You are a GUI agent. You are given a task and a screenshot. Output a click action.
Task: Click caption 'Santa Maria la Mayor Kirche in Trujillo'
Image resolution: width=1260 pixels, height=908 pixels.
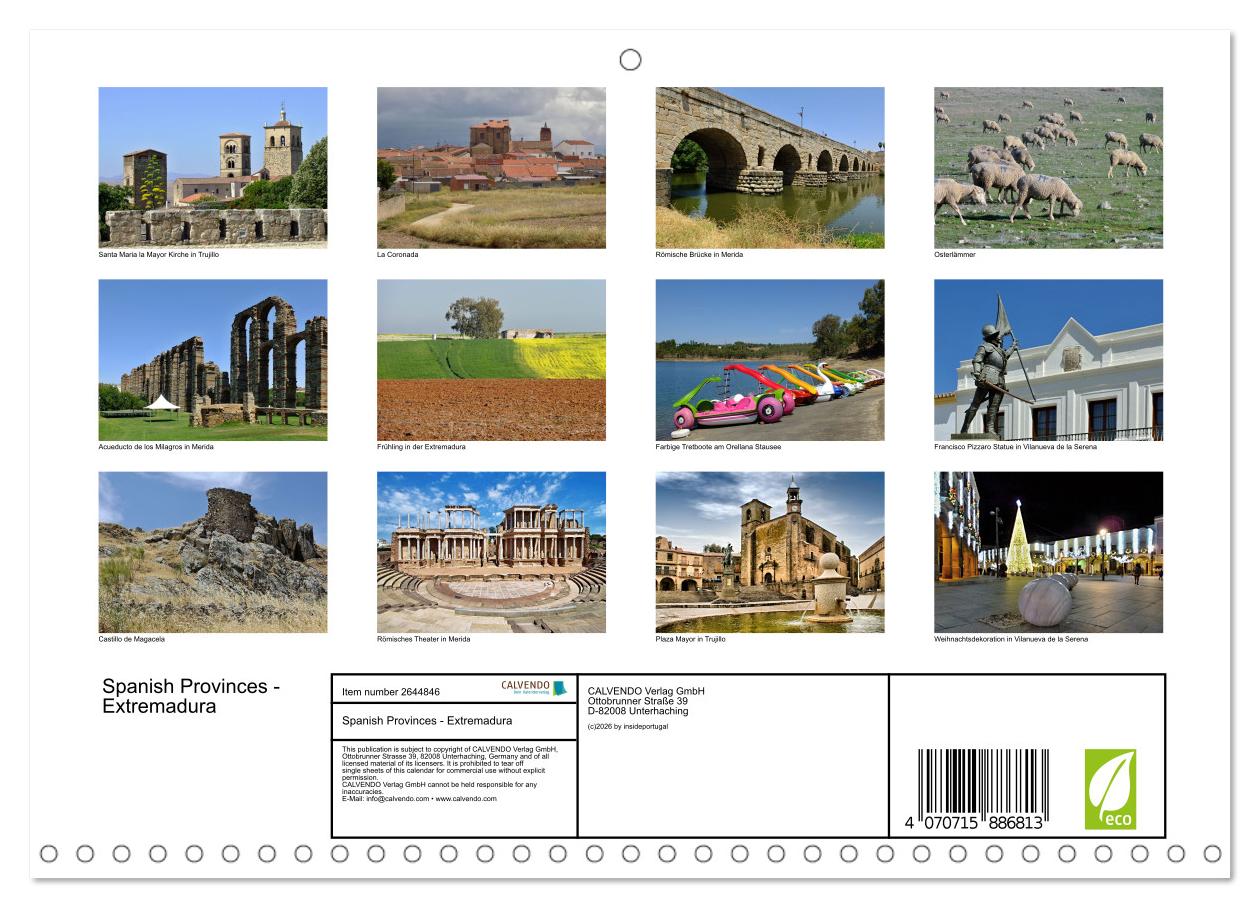coord(158,255)
